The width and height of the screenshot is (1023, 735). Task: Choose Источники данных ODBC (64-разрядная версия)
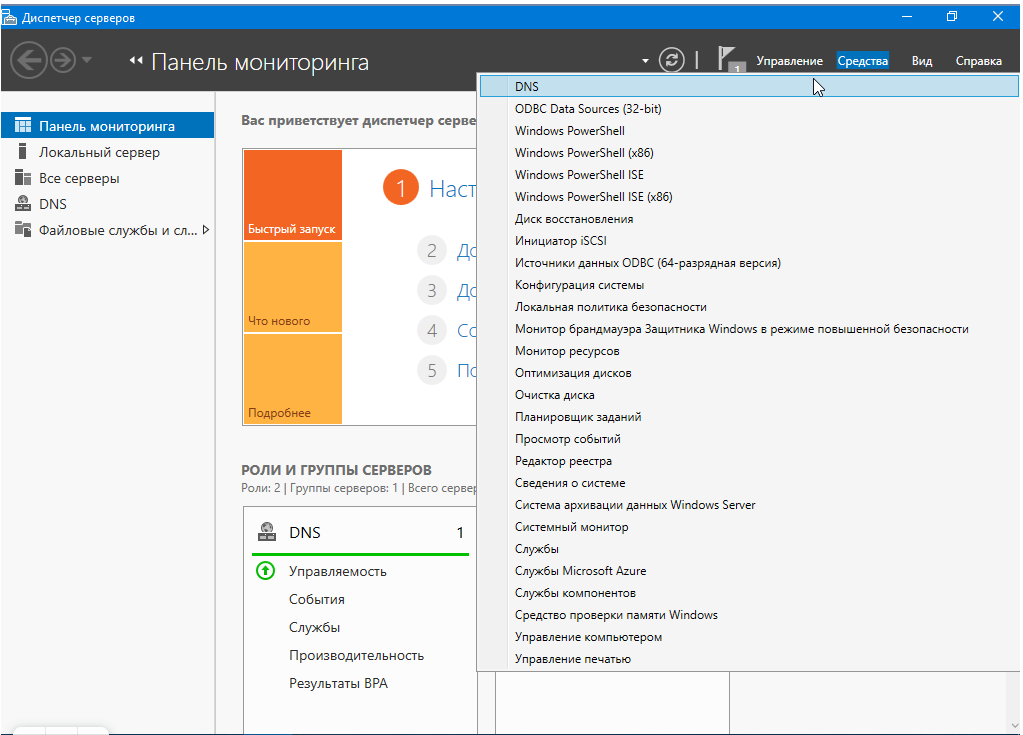(x=749, y=263)
